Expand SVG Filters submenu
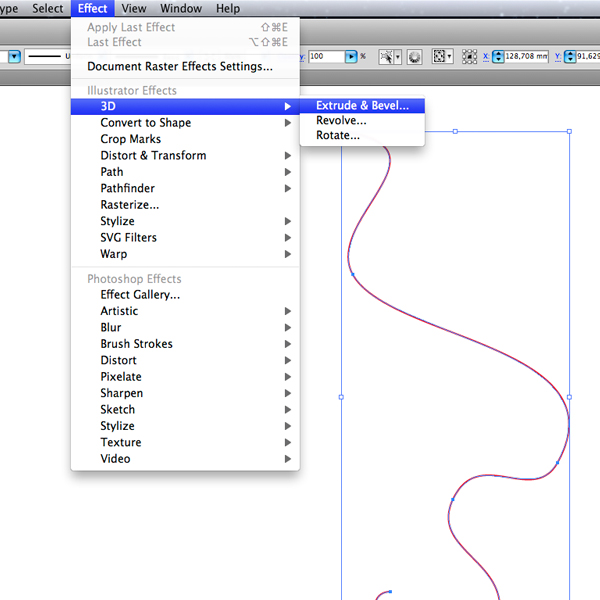600x600 pixels. pos(185,238)
